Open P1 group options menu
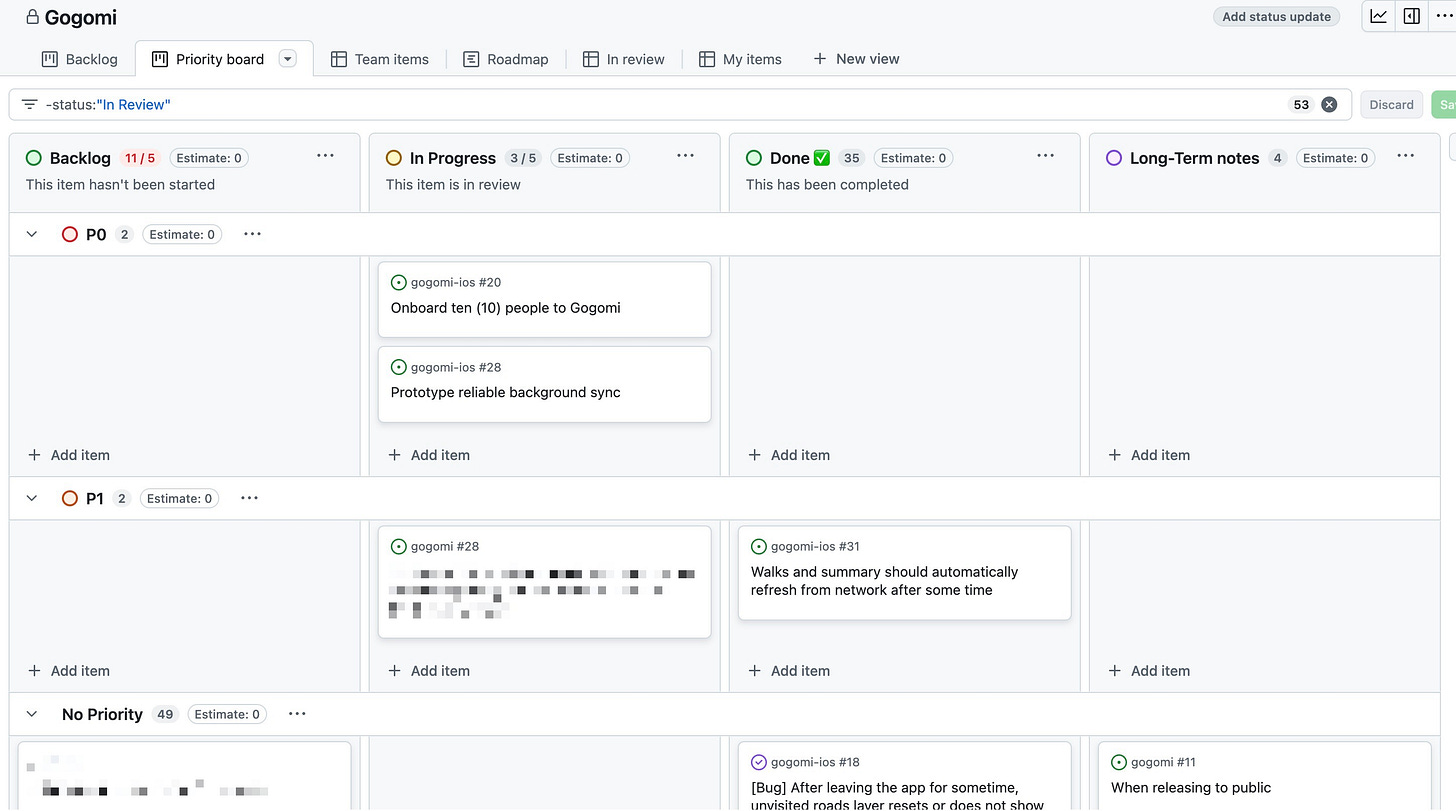 pos(249,498)
